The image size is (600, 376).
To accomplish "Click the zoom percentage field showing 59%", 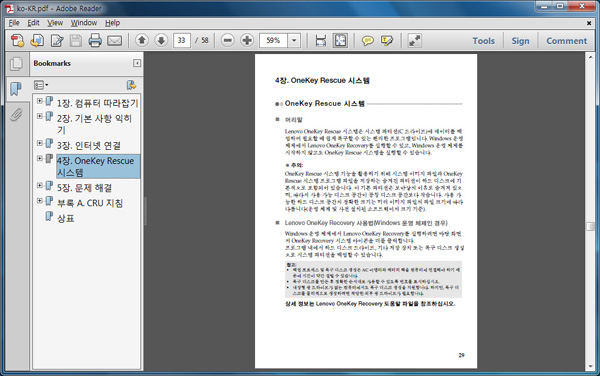I will point(273,40).
